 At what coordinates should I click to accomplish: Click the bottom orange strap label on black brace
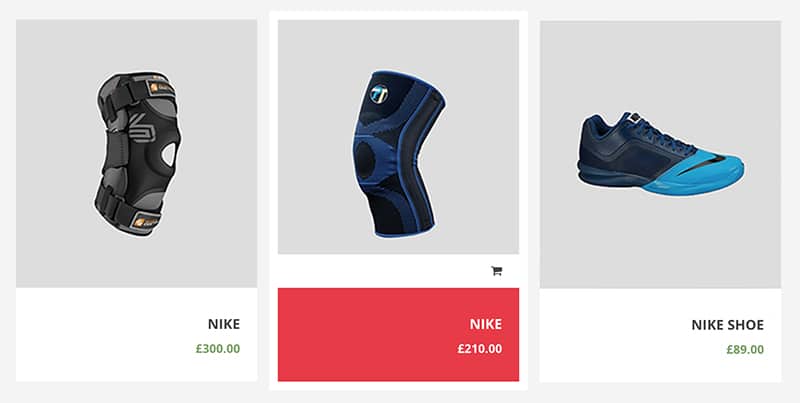coord(145,221)
